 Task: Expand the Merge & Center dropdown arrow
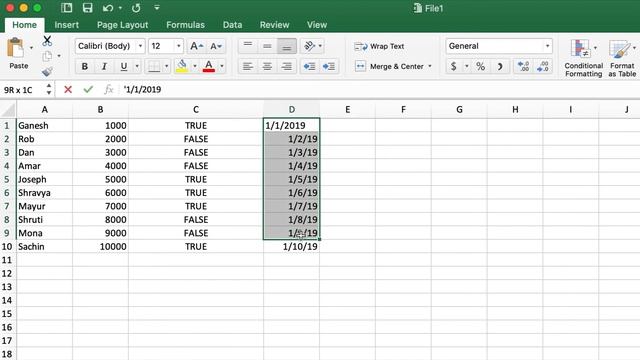pos(430,66)
